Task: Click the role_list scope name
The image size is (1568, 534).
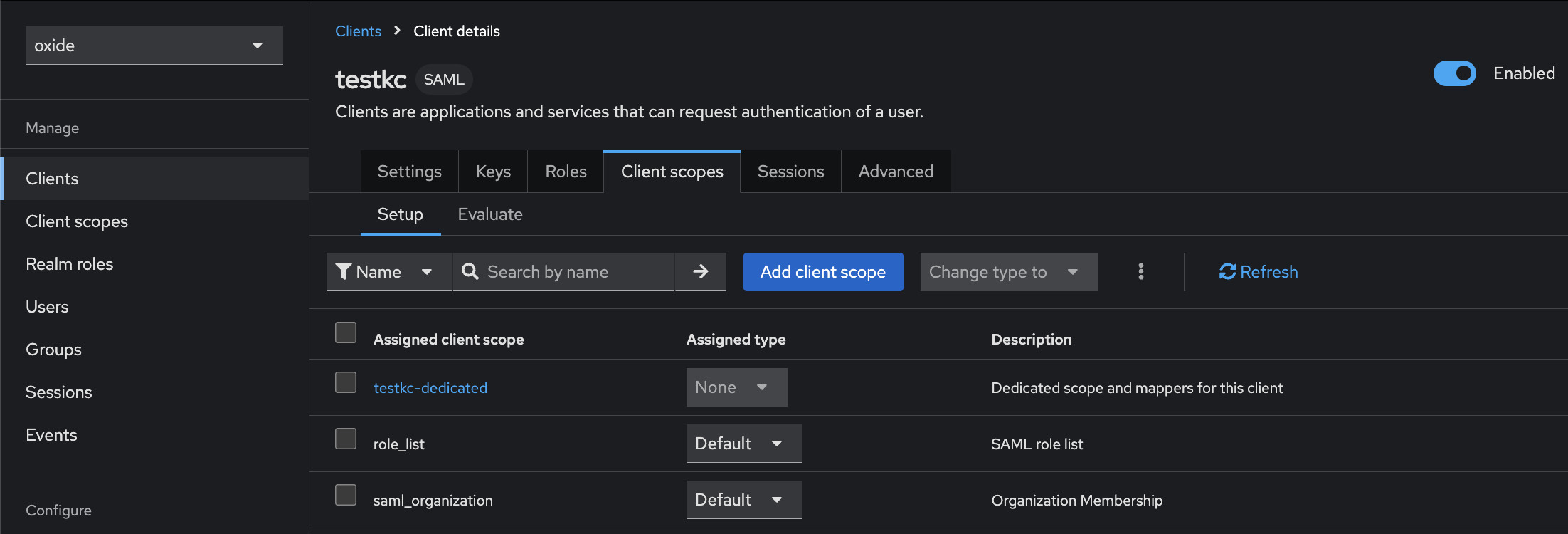Action: (x=399, y=444)
